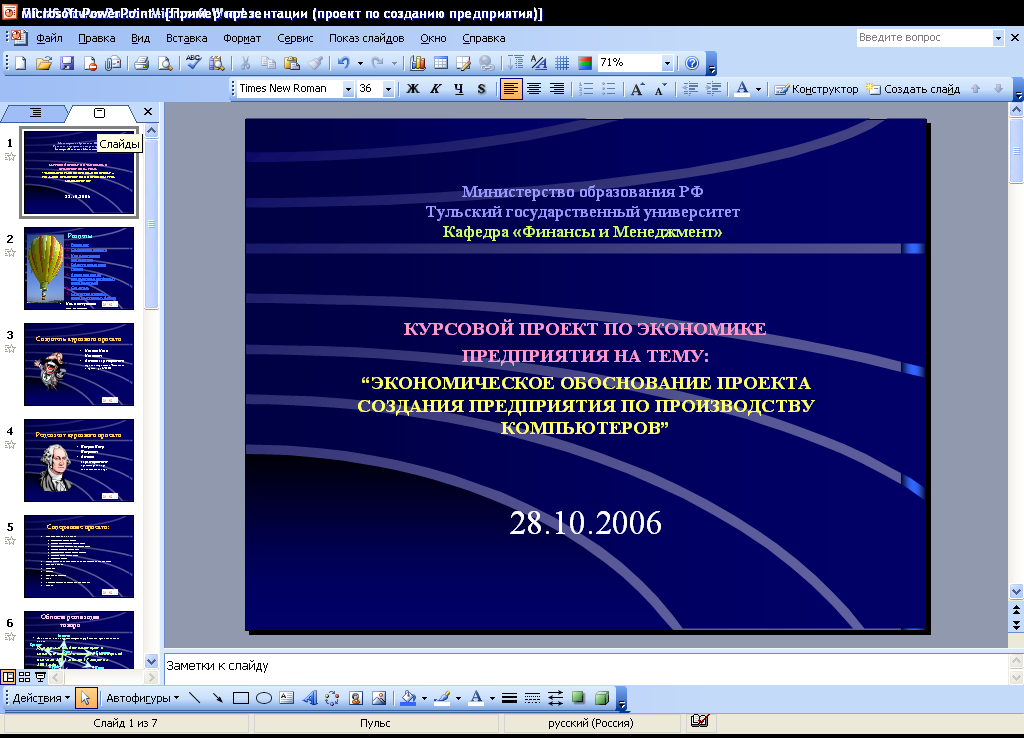Insert a Text Box from the drawing toolbar
The height and width of the screenshot is (738, 1024).
pyautogui.click(x=287, y=698)
